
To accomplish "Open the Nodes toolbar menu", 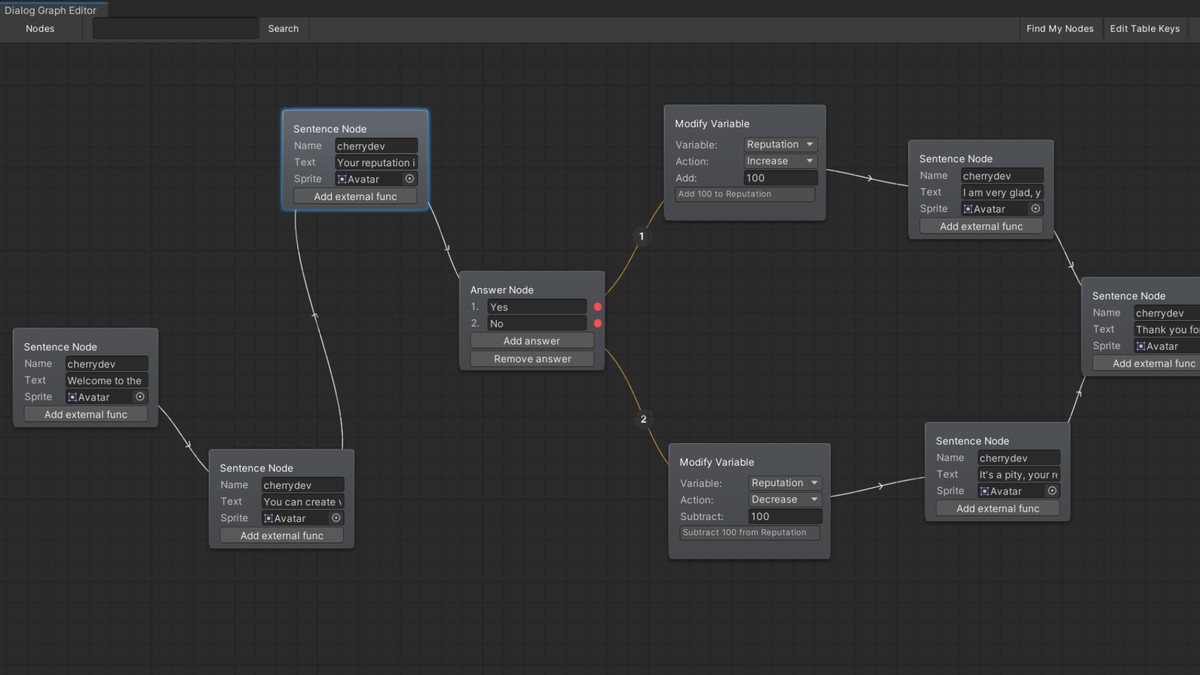I will [40, 29].
